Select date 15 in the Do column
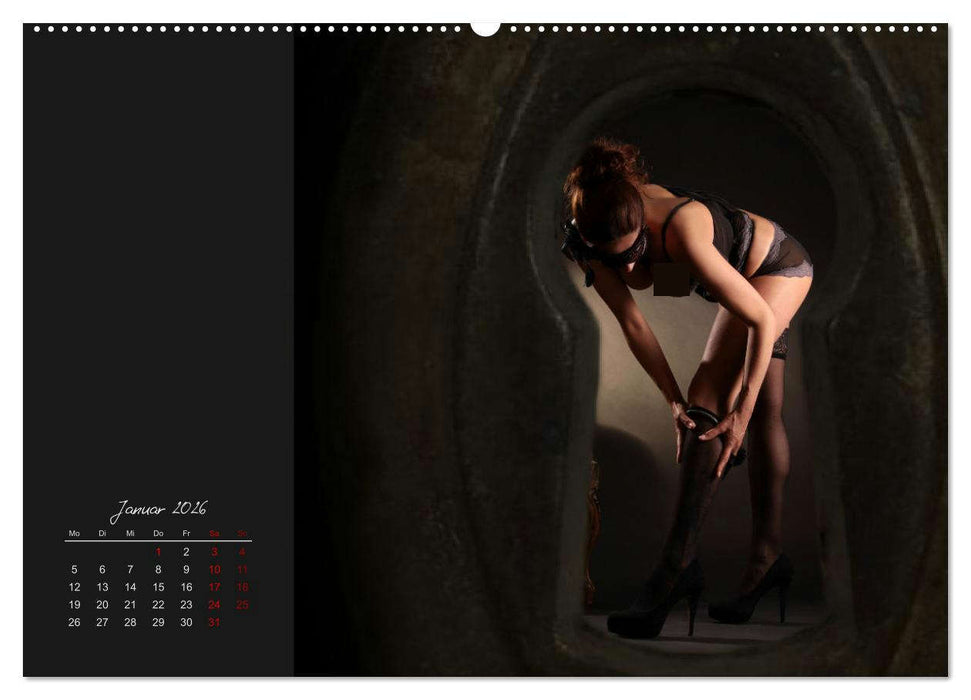The image size is (971, 700). click(158, 587)
